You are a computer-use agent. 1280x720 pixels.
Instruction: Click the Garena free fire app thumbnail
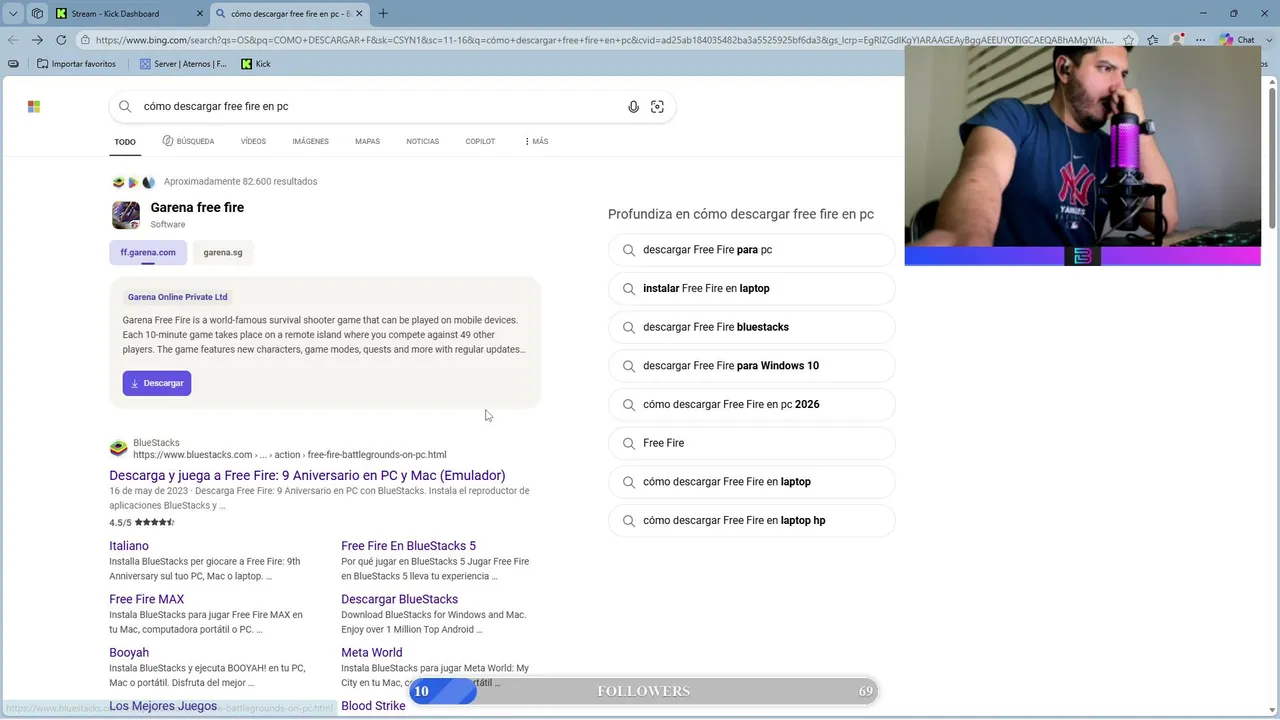pos(126,215)
